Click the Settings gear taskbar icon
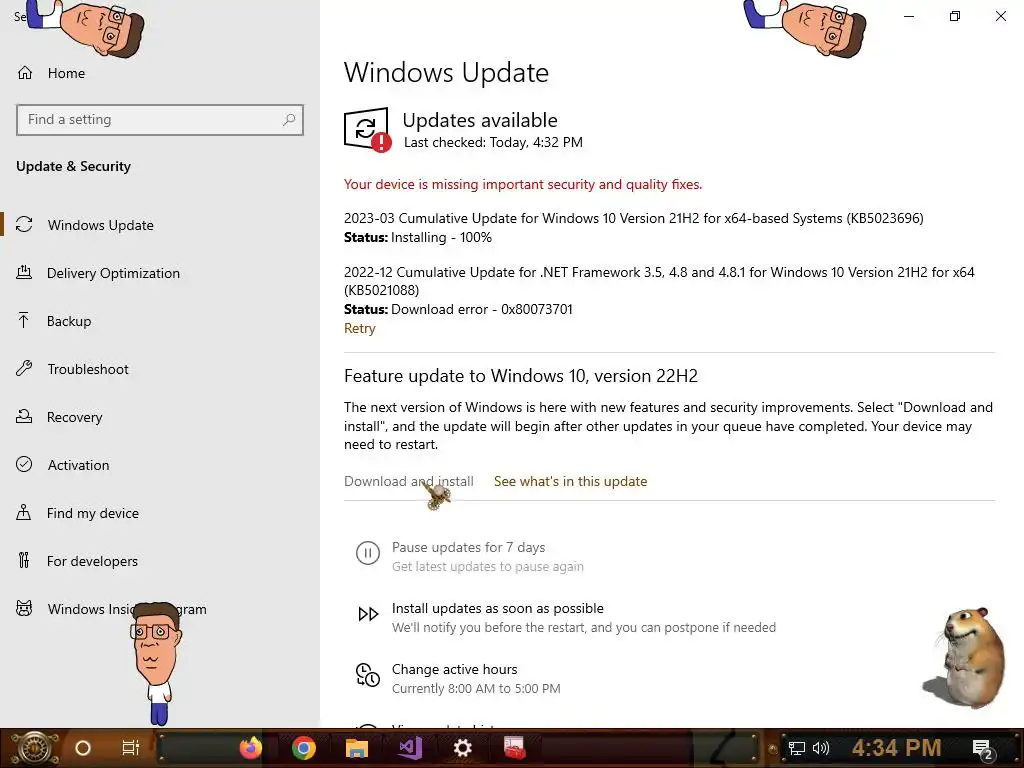1024x768 pixels. 462,748
